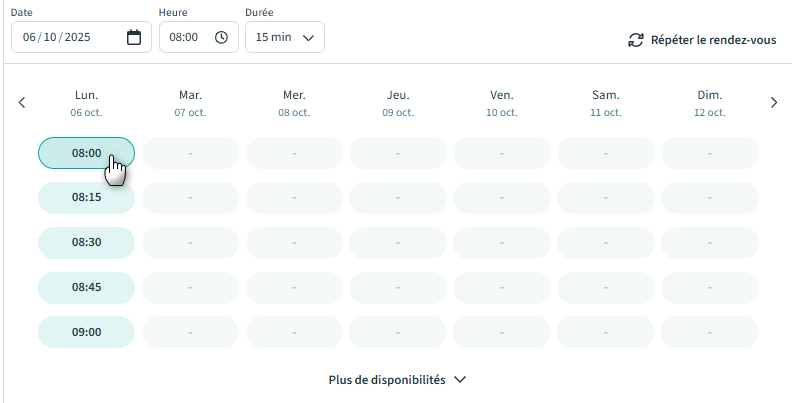792x403 pixels.
Task: Select the Mar. 07 oct. column header
Action: (190, 103)
